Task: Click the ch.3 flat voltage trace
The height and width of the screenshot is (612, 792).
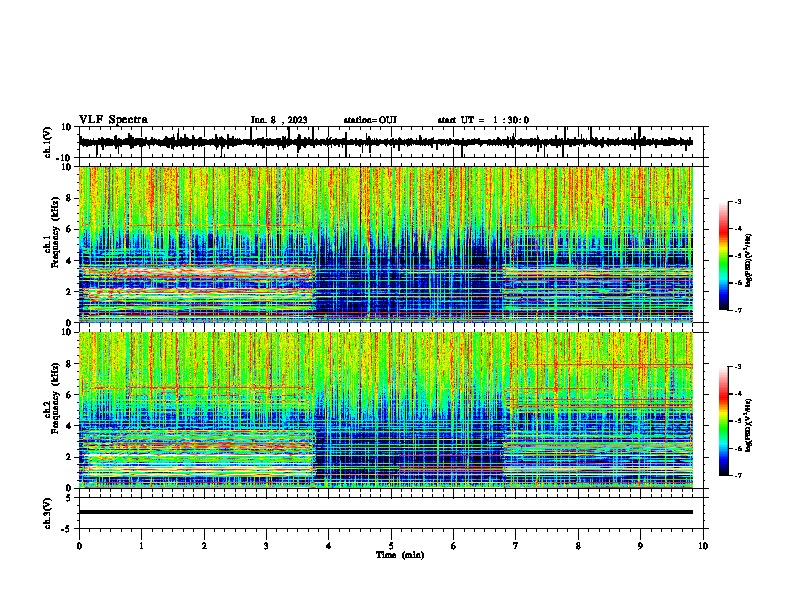Action: tap(386, 512)
